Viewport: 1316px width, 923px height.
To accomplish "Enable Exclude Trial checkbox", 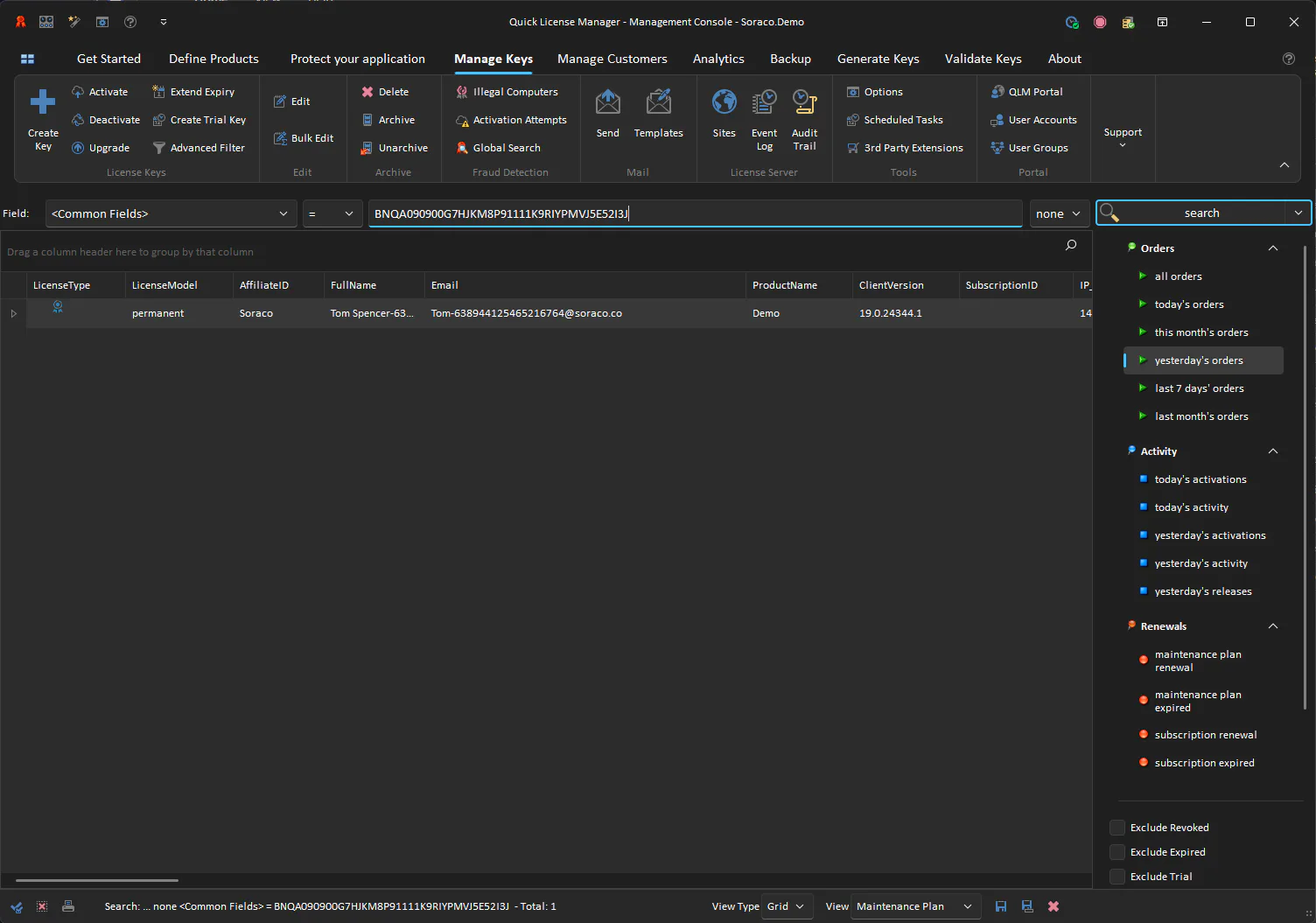I will [1117, 877].
